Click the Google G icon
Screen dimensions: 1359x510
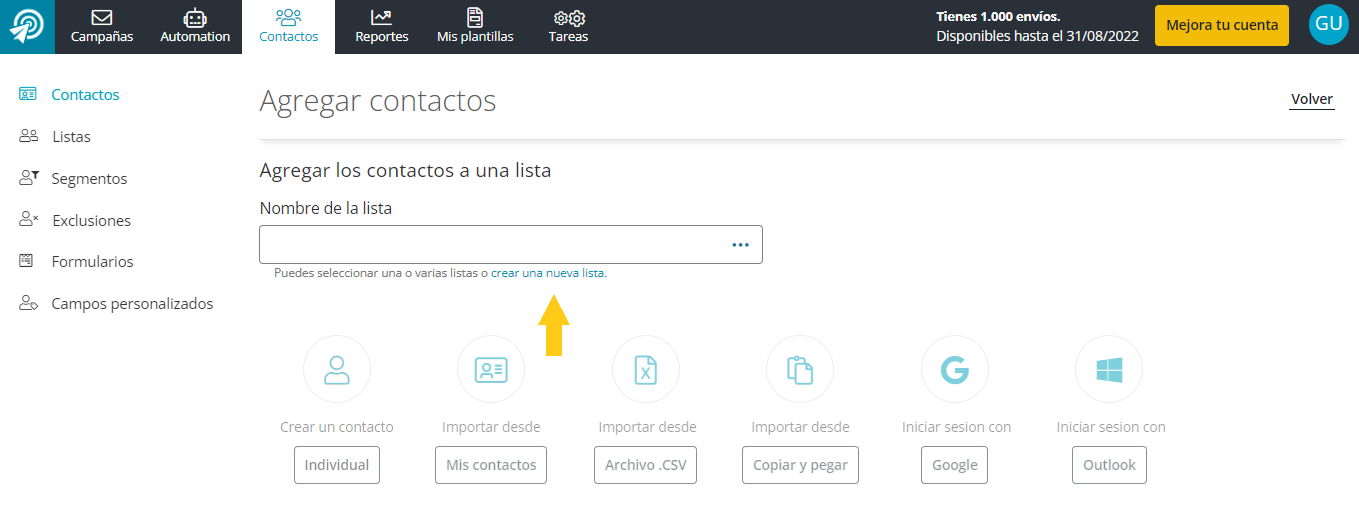[x=955, y=369]
